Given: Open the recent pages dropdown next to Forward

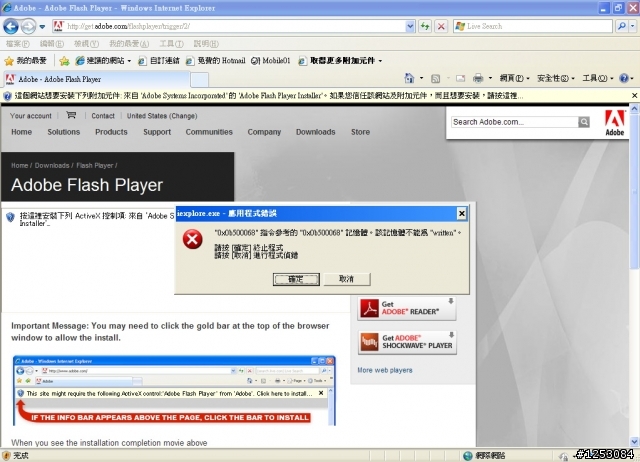Looking at the screenshot, I should 42,27.
